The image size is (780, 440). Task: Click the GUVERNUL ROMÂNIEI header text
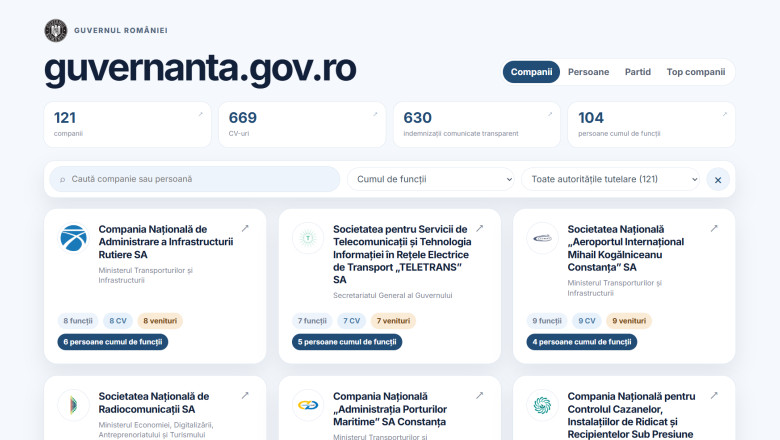[x=121, y=30]
